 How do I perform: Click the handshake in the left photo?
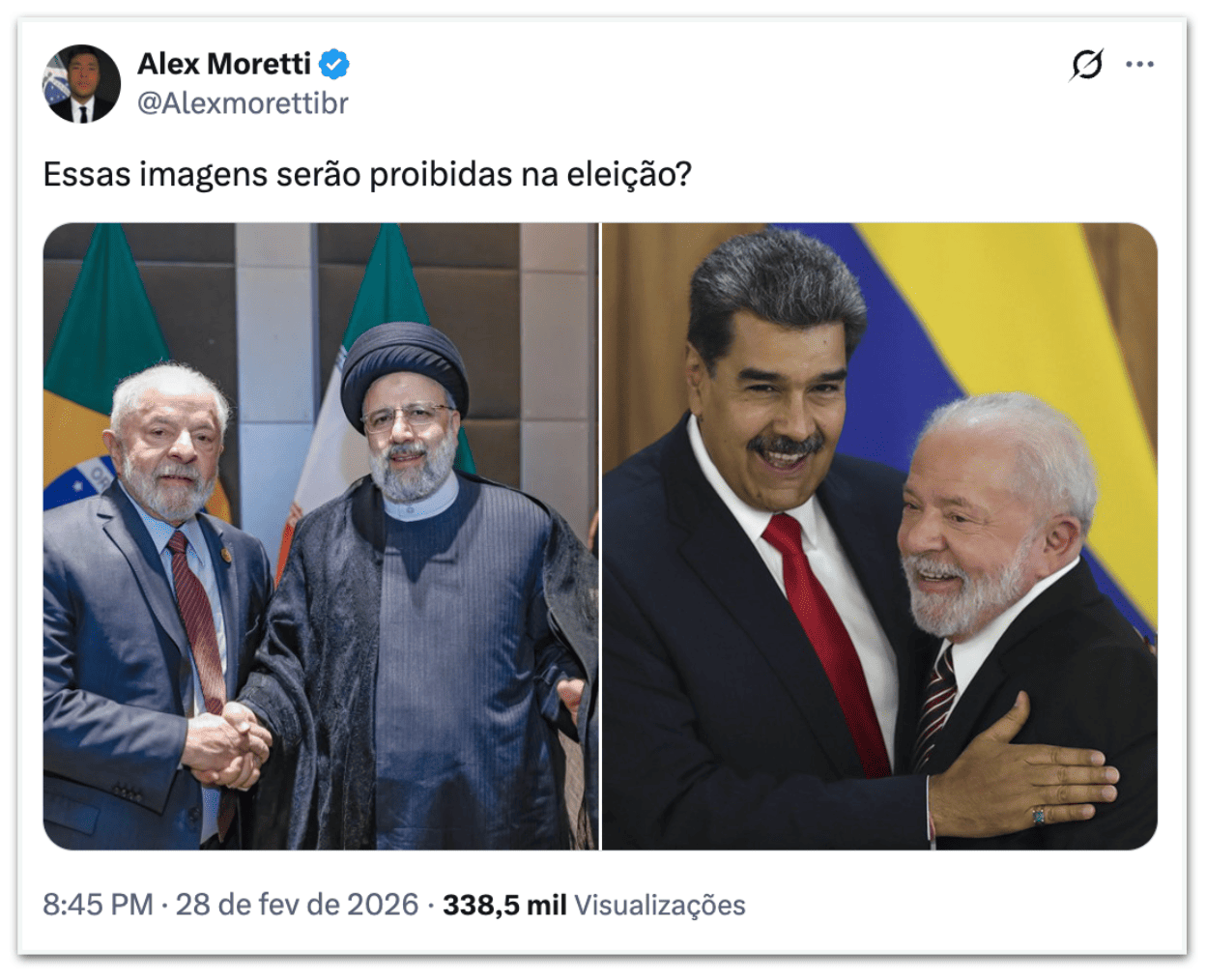[x=229, y=742]
